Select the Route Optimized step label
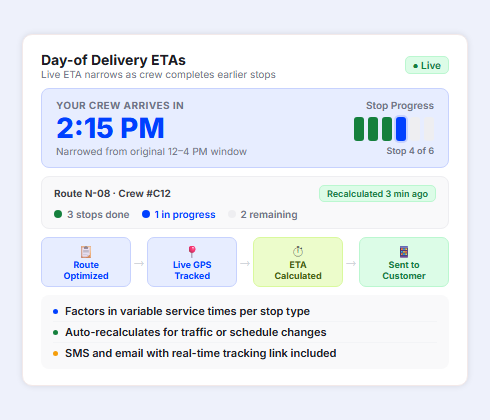 coord(86,270)
